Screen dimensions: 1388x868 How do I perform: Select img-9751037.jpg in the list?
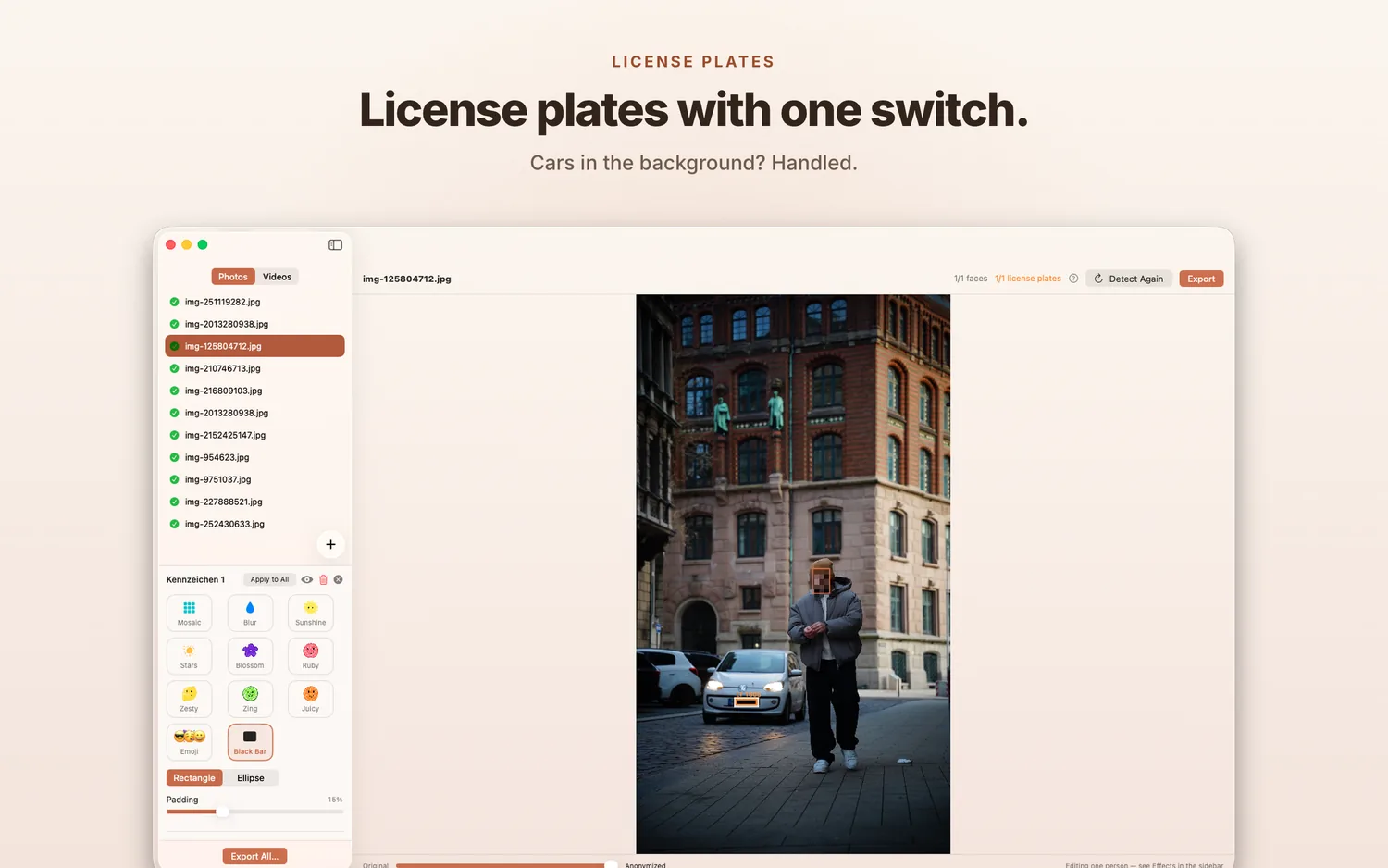254,479
